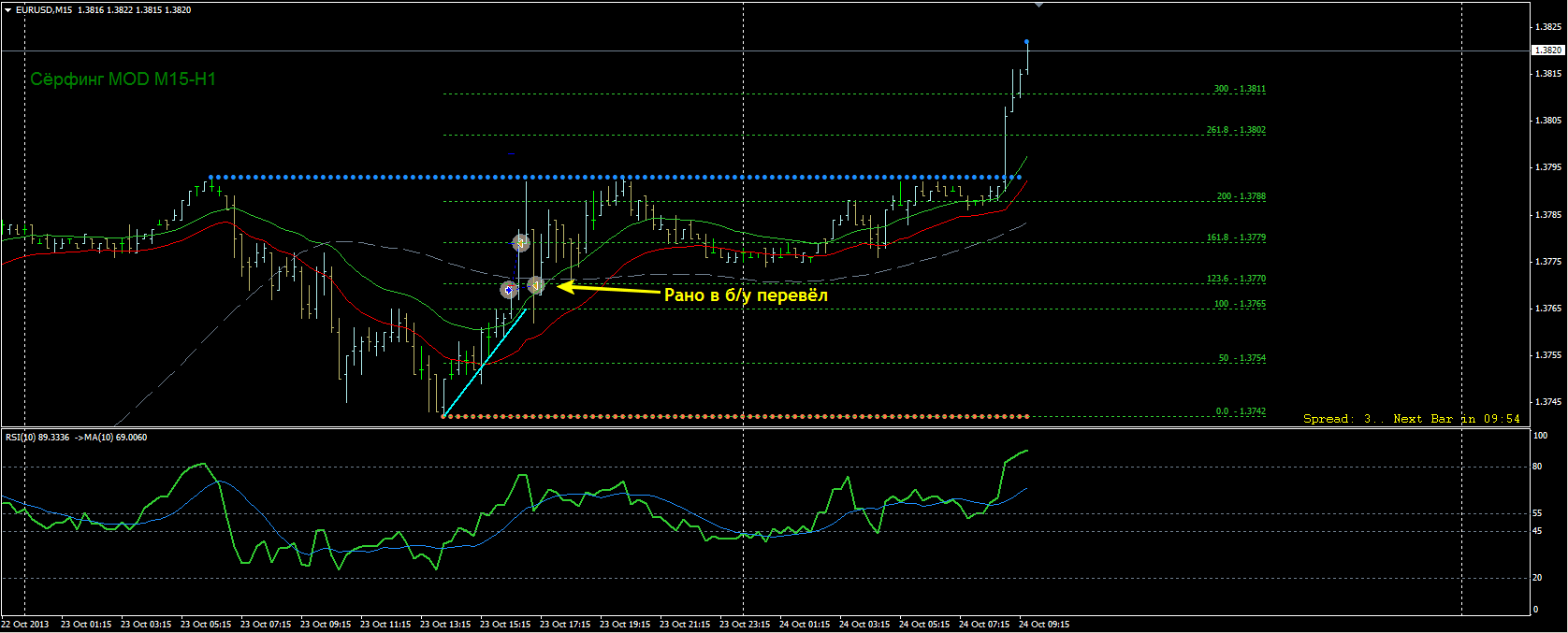Click the 23 Oct 13:15 time label
This screenshot has height=633, width=1568.
pos(445,624)
